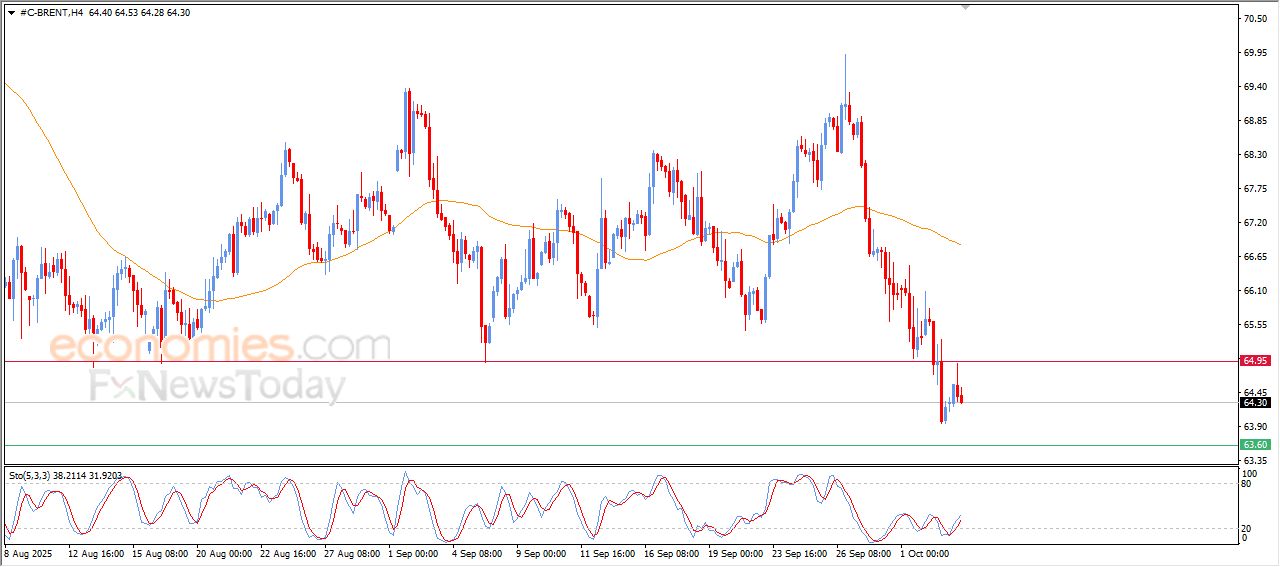The height and width of the screenshot is (567, 1280).
Task: Click the small triangle before #C-BRENT,H4
Action: [x=11, y=12]
